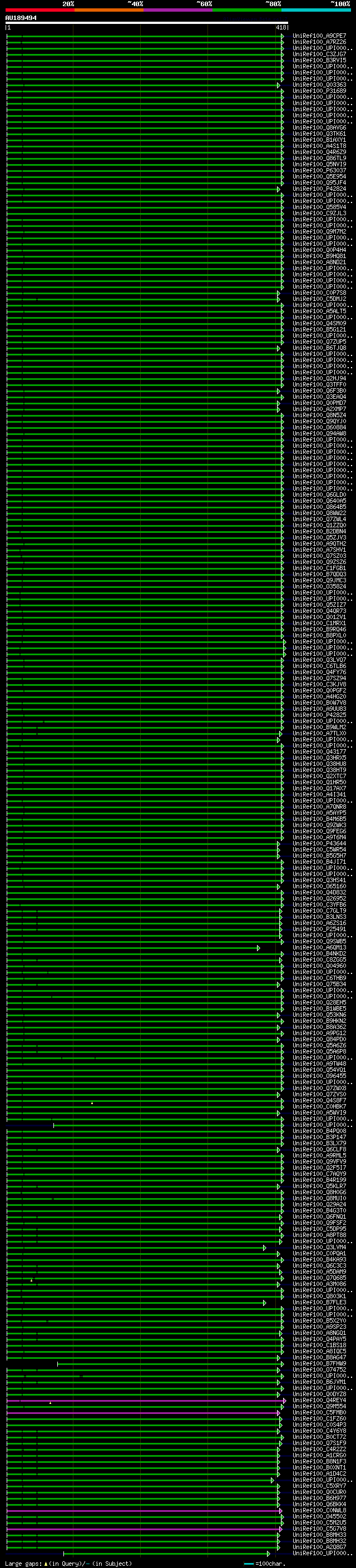Select the UniRef100_C0HBK7 label
Viewport: 356px width, 1568px height.
coord(319,1106)
